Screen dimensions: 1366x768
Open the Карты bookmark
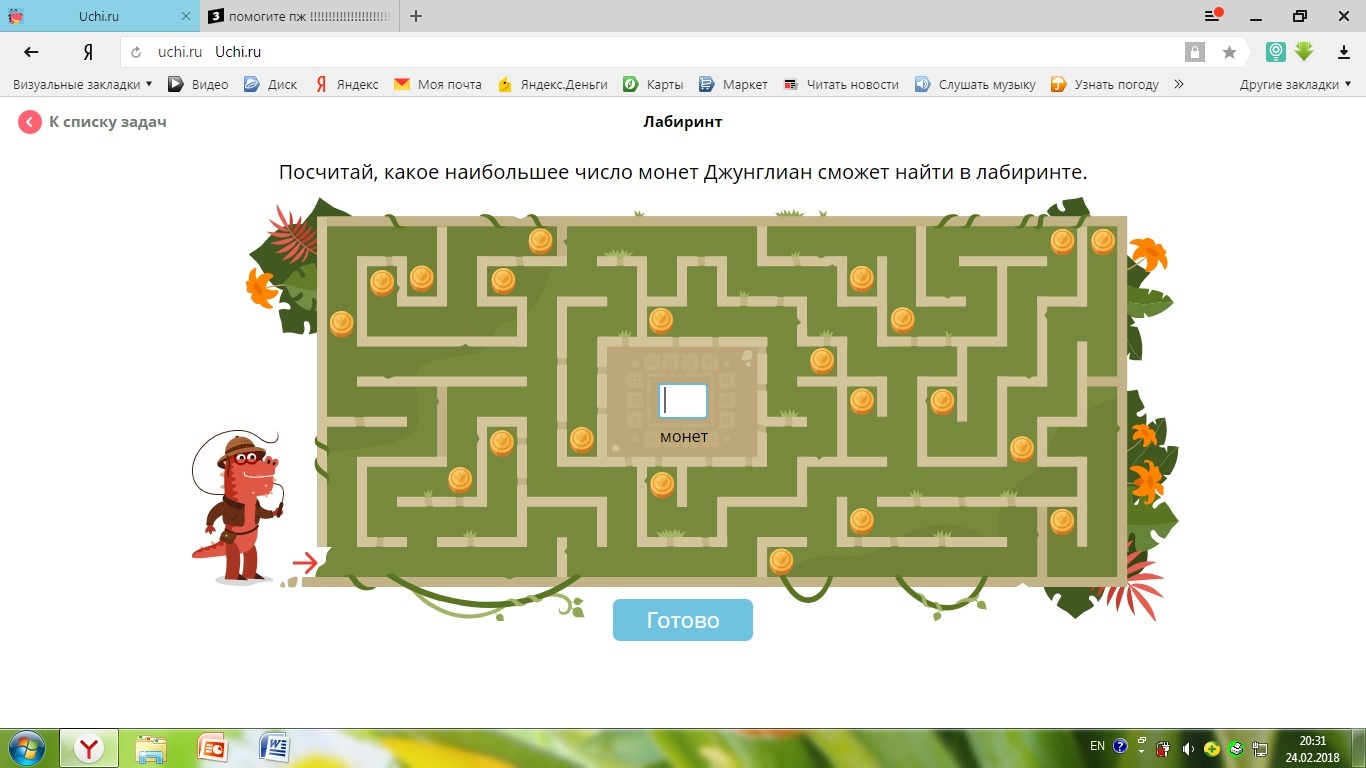(653, 85)
